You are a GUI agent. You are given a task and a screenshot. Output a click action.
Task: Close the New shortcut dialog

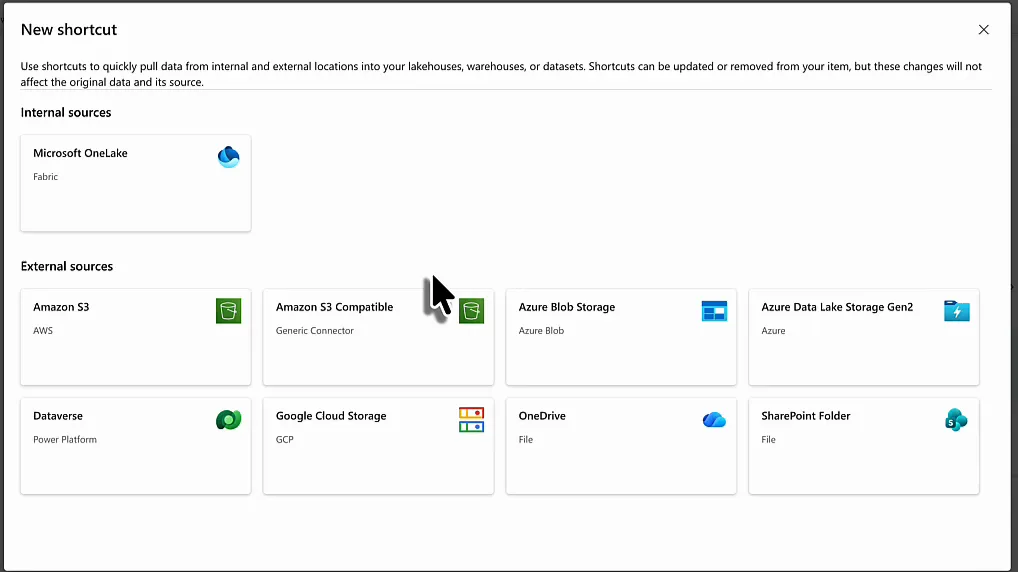click(x=984, y=30)
